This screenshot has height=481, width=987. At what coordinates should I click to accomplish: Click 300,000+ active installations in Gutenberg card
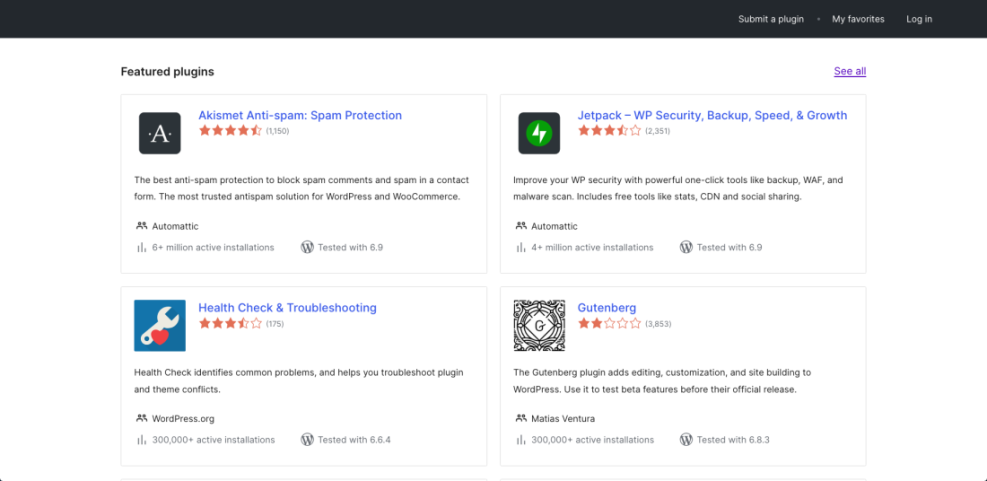(x=592, y=440)
